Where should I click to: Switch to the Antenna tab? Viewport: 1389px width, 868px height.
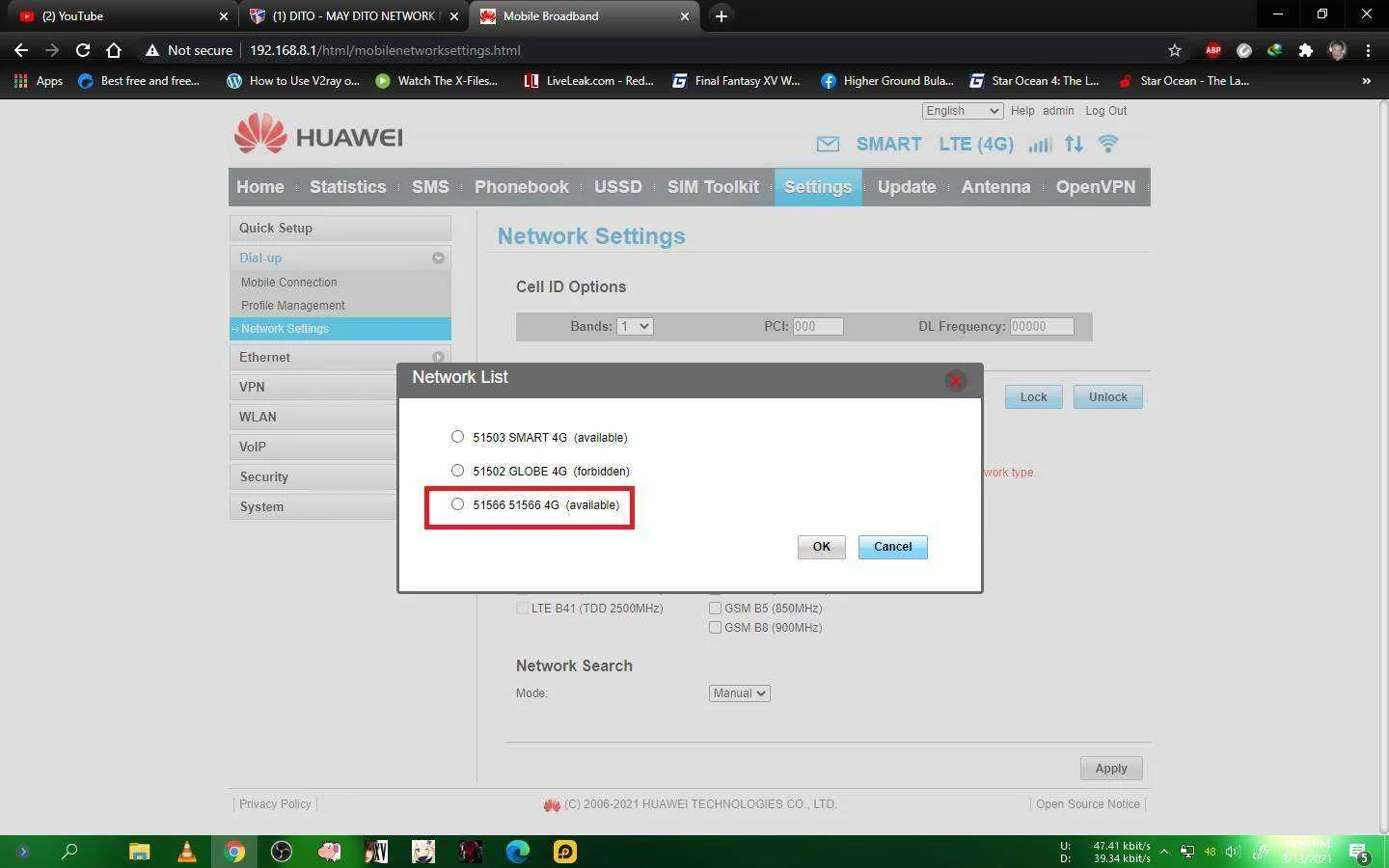pyautogui.click(x=995, y=187)
